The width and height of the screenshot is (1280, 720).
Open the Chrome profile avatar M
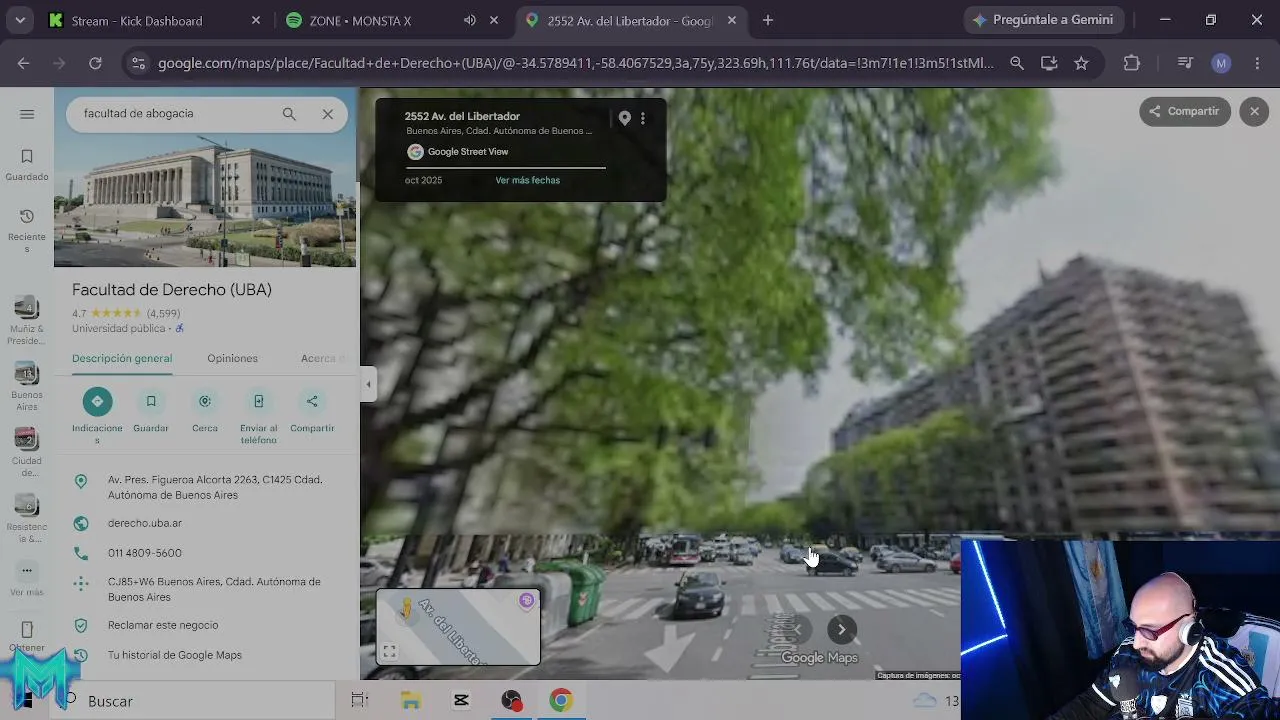point(1221,63)
